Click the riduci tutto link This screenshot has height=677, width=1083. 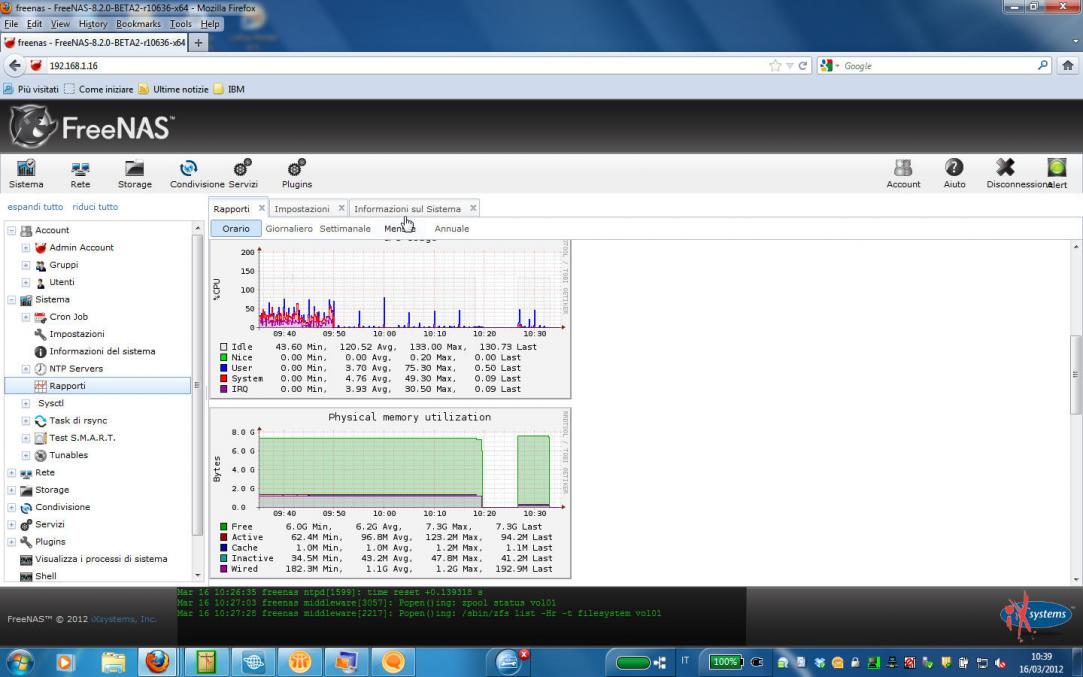point(95,207)
